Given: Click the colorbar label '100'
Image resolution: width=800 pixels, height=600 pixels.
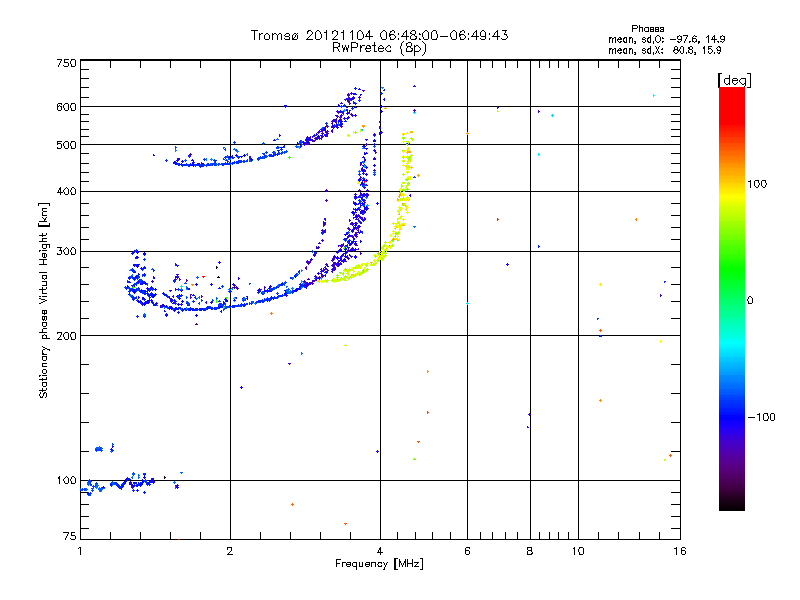Looking at the screenshot, I should 757,184.
